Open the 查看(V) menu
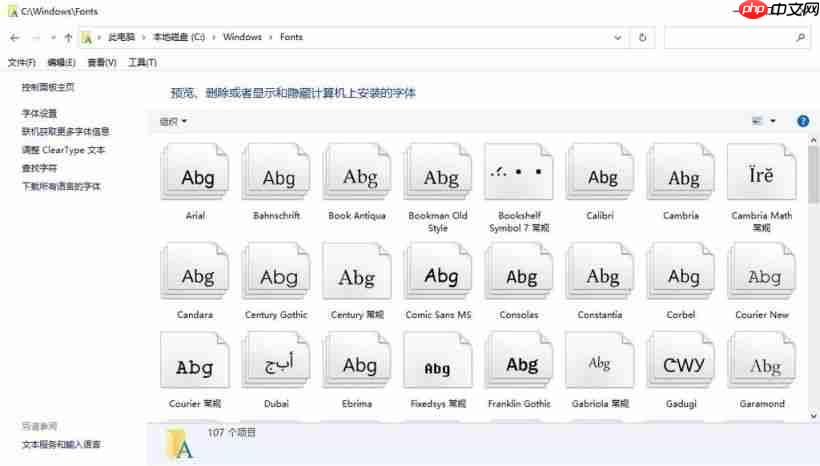Image resolution: width=820 pixels, height=466 pixels. (x=102, y=62)
